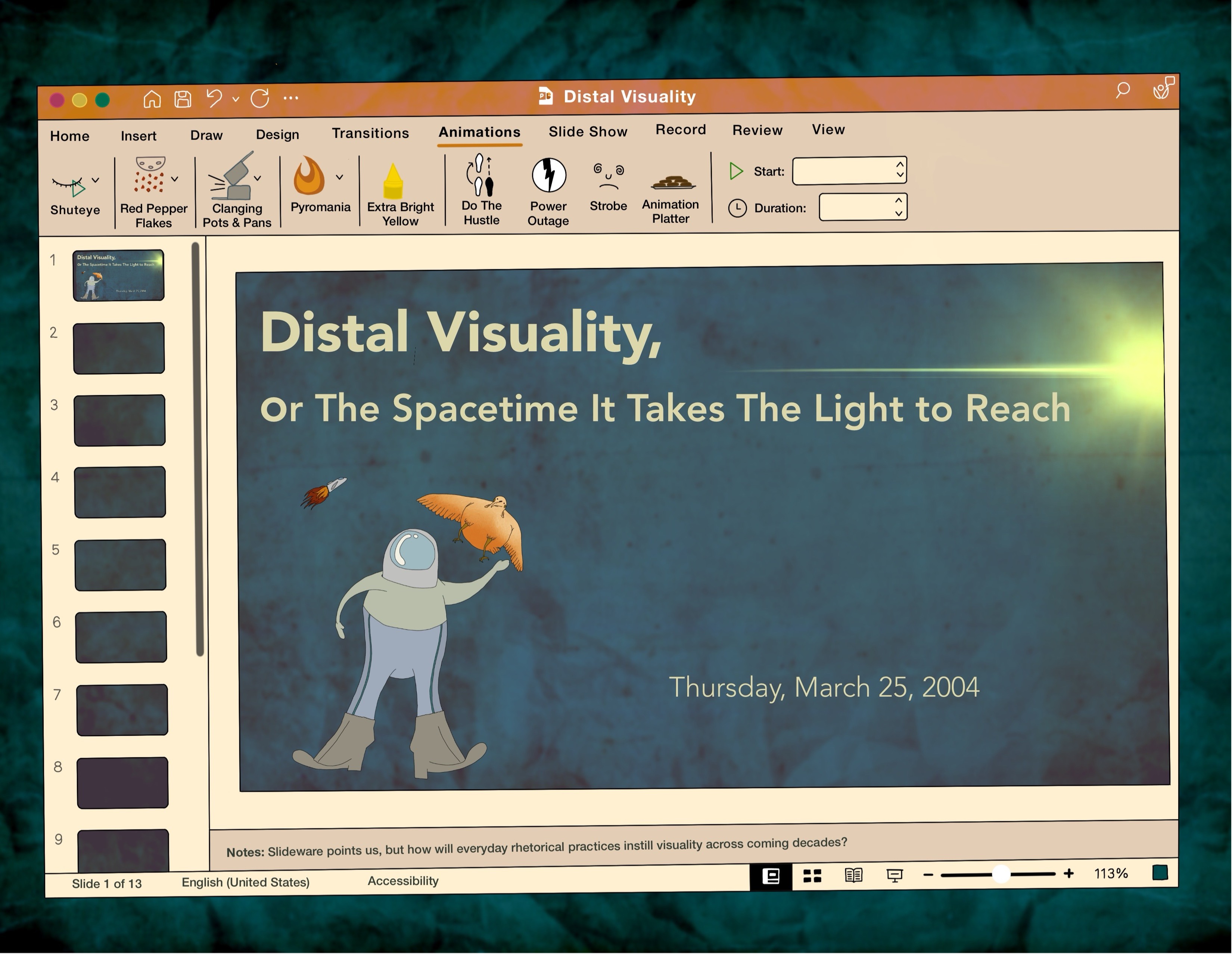Click the slide panel vertical scrollbar
This screenshot has width=1232, height=956.
[197, 450]
